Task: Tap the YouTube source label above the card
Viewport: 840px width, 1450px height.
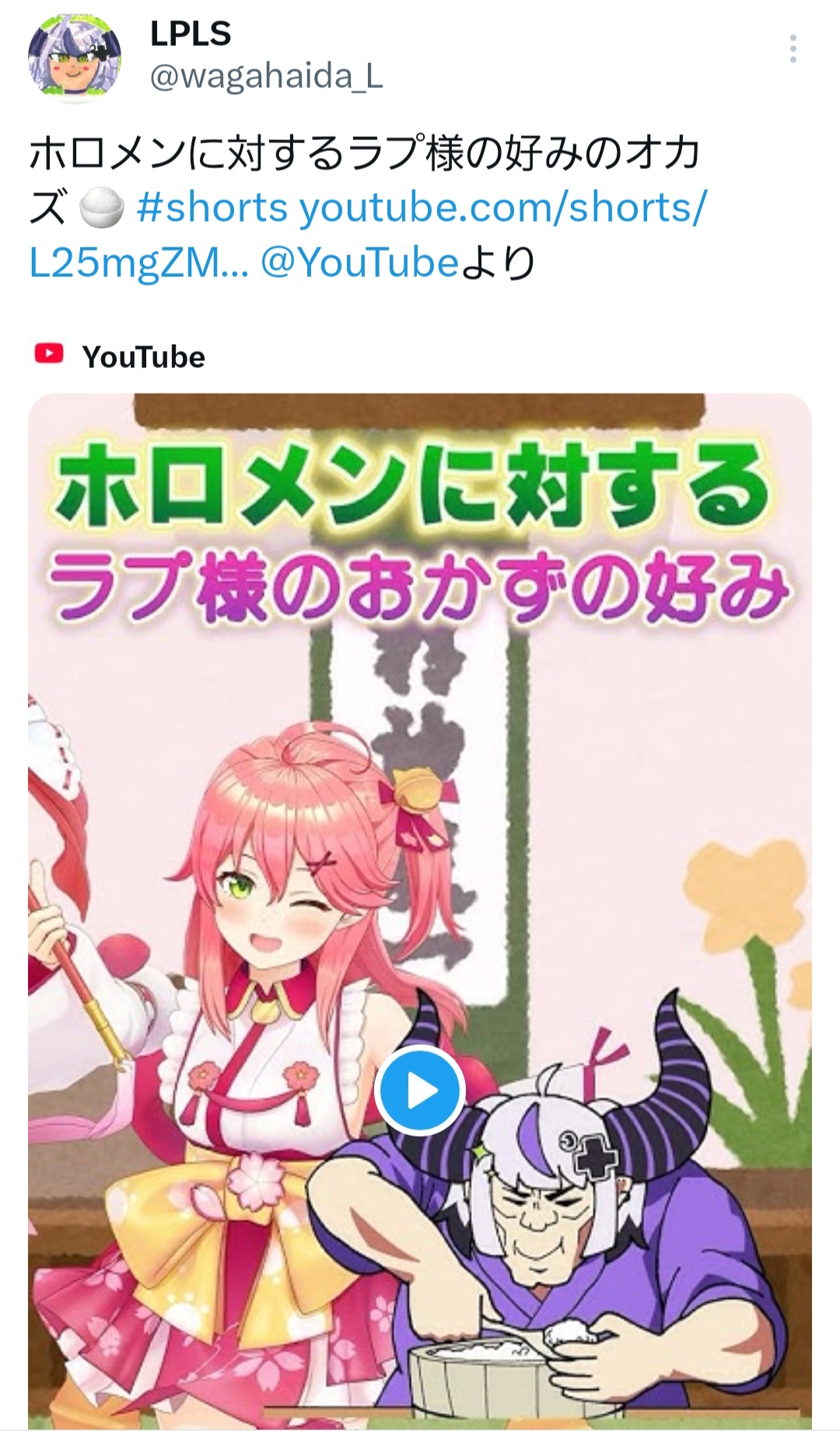Action: click(143, 357)
